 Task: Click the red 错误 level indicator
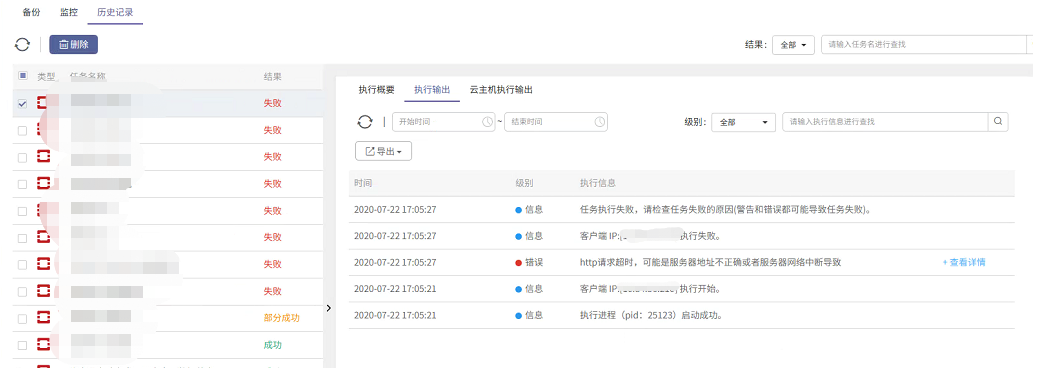tap(529, 263)
